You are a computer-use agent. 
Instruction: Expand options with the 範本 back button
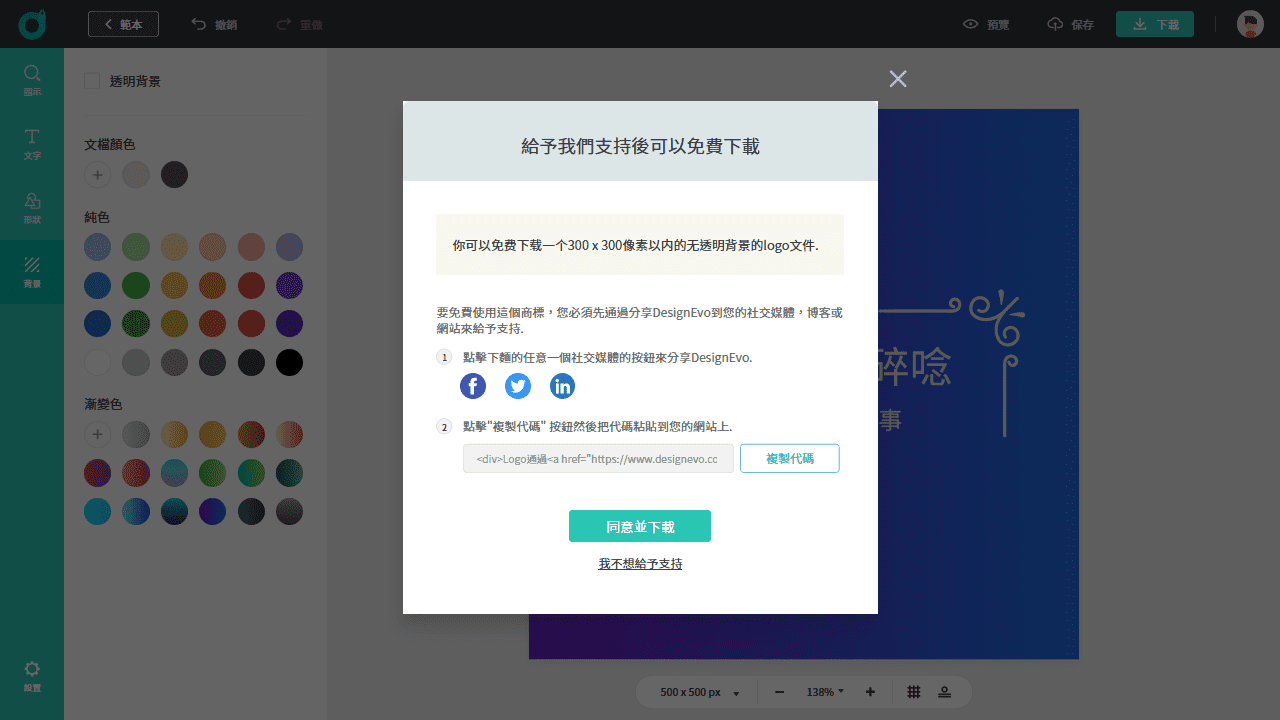[123, 23]
